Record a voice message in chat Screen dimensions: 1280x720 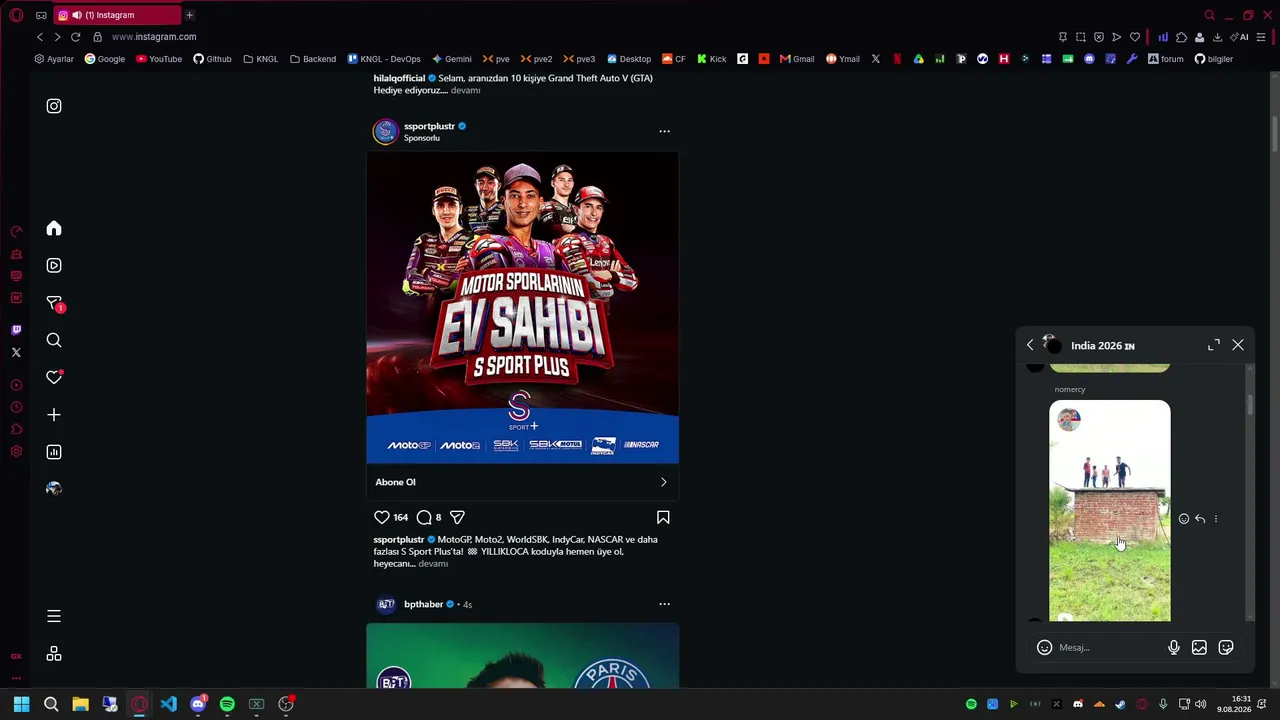click(x=1174, y=647)
